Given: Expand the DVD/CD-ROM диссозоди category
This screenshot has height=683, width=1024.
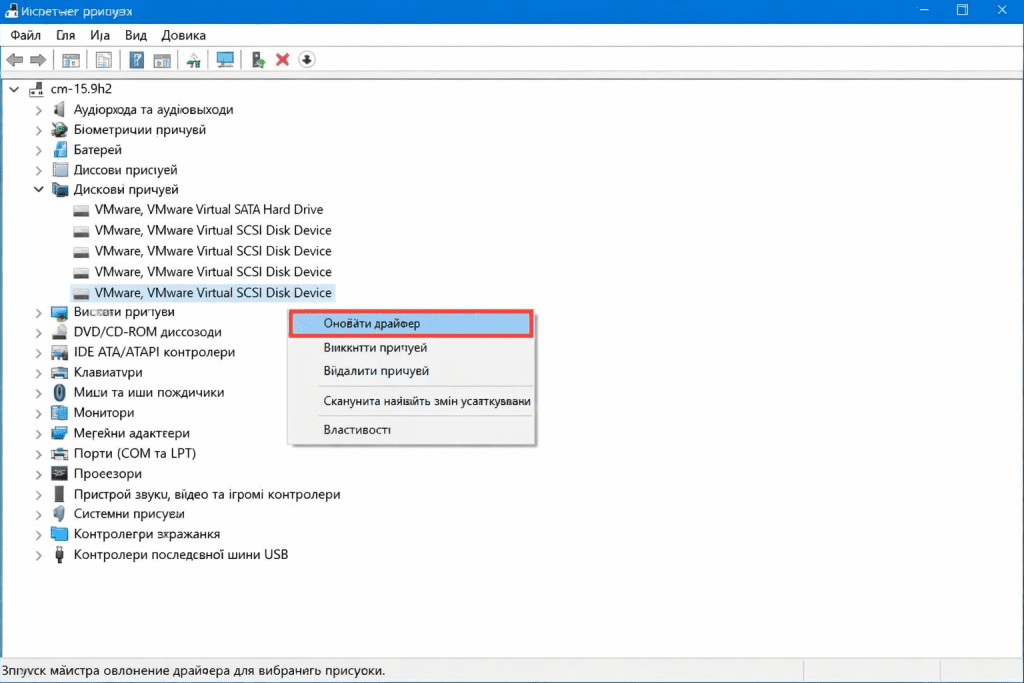Looking at the screenshot, I should [x=39, y=331].
